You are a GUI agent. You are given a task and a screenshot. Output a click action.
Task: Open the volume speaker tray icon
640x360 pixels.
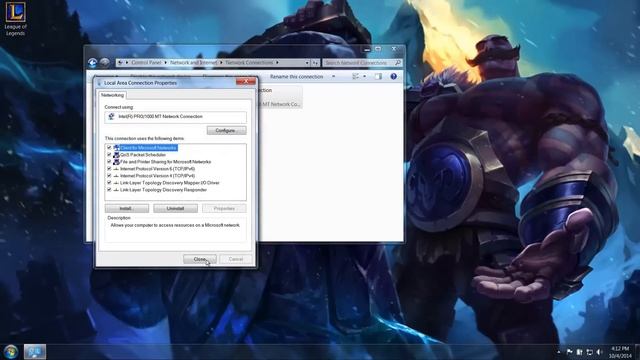(599, 352)
